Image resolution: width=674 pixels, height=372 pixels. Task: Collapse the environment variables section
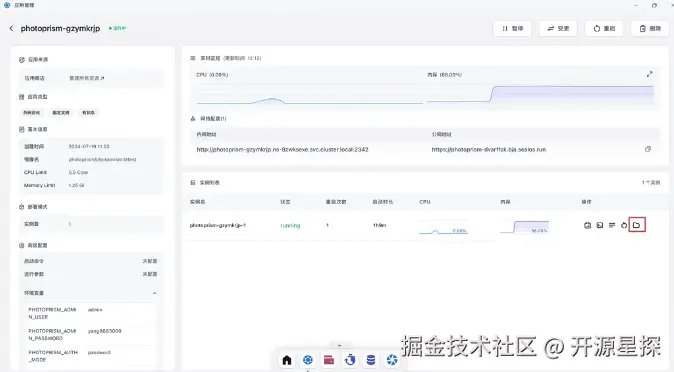point(154,293)
